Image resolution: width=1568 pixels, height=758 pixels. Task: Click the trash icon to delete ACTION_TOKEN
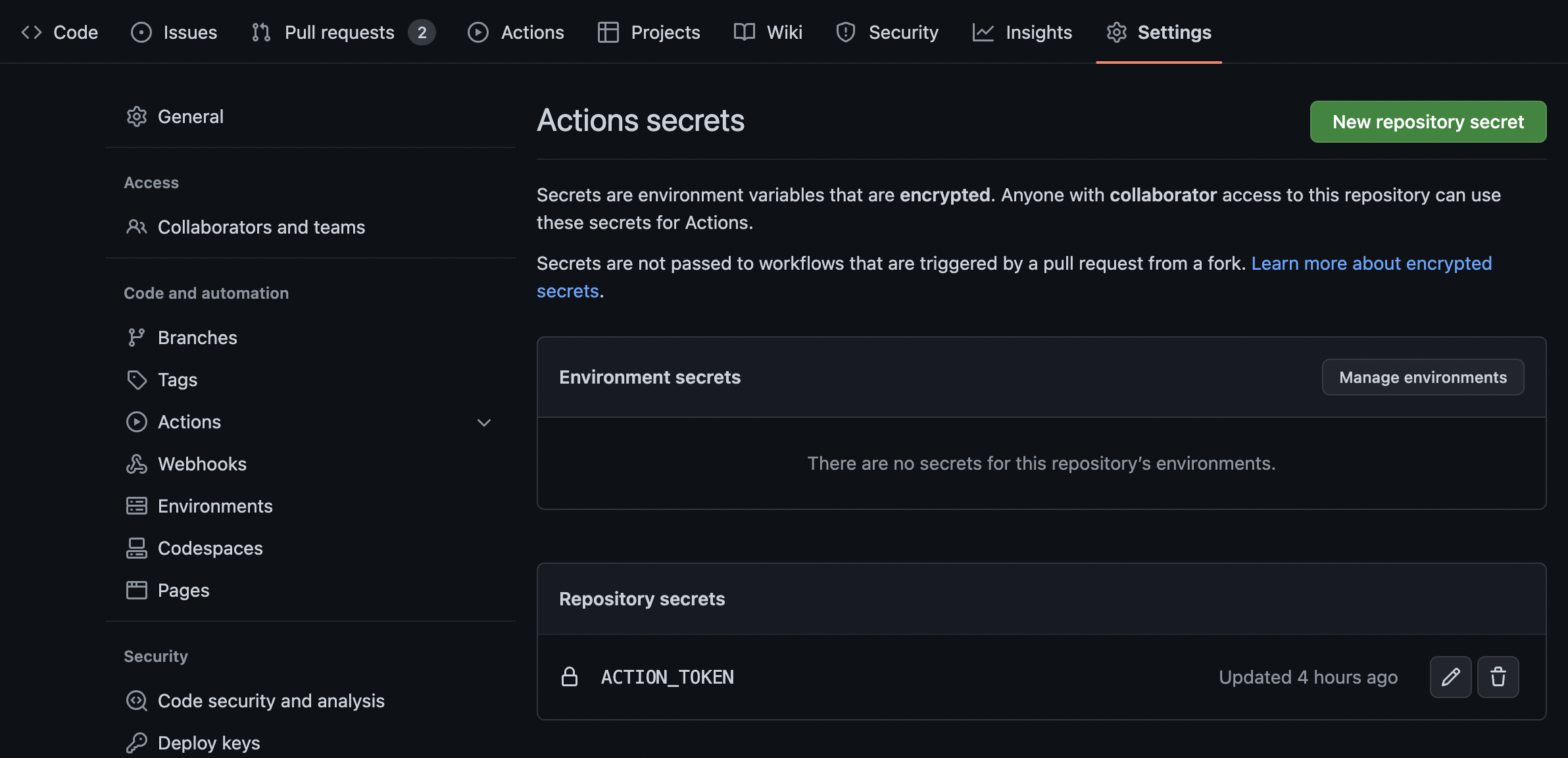coord(1498,676)
